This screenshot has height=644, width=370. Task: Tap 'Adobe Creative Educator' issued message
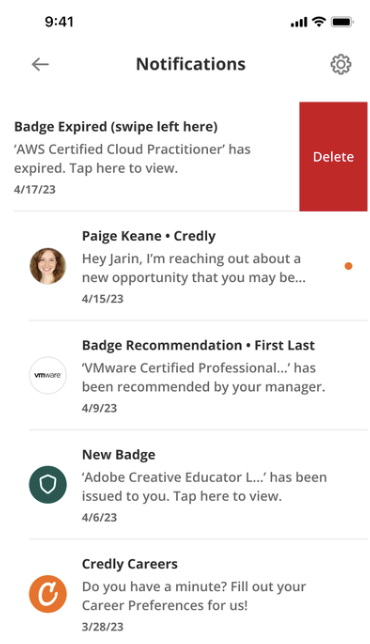205,486
